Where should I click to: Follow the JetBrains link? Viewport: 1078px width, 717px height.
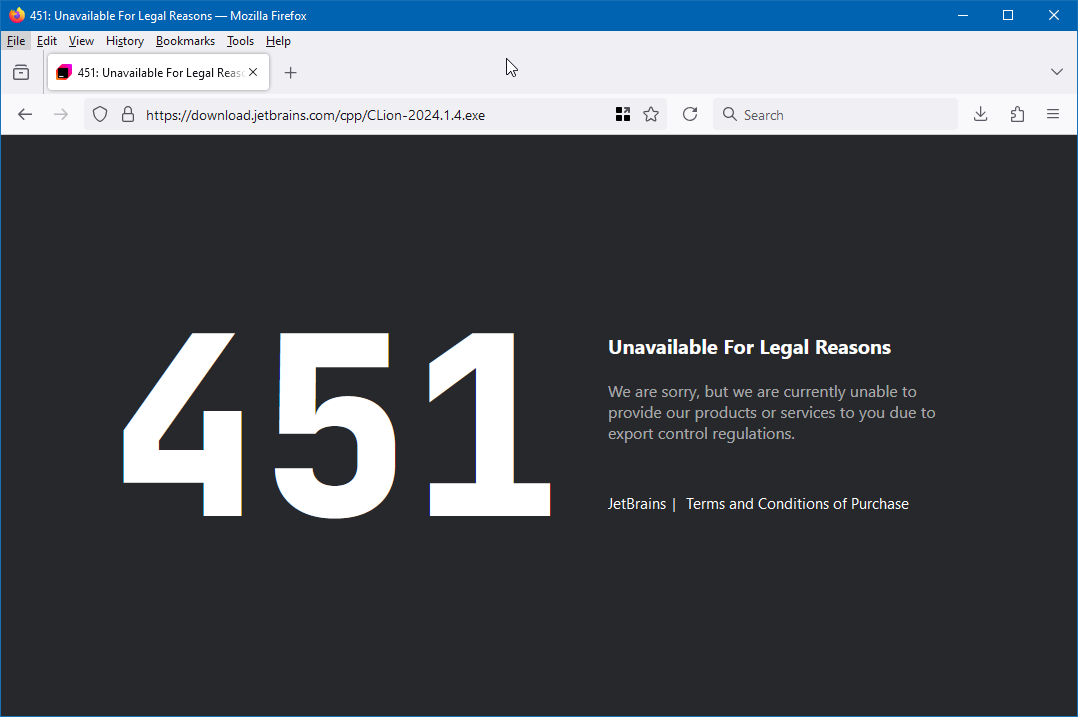[637, 504]
